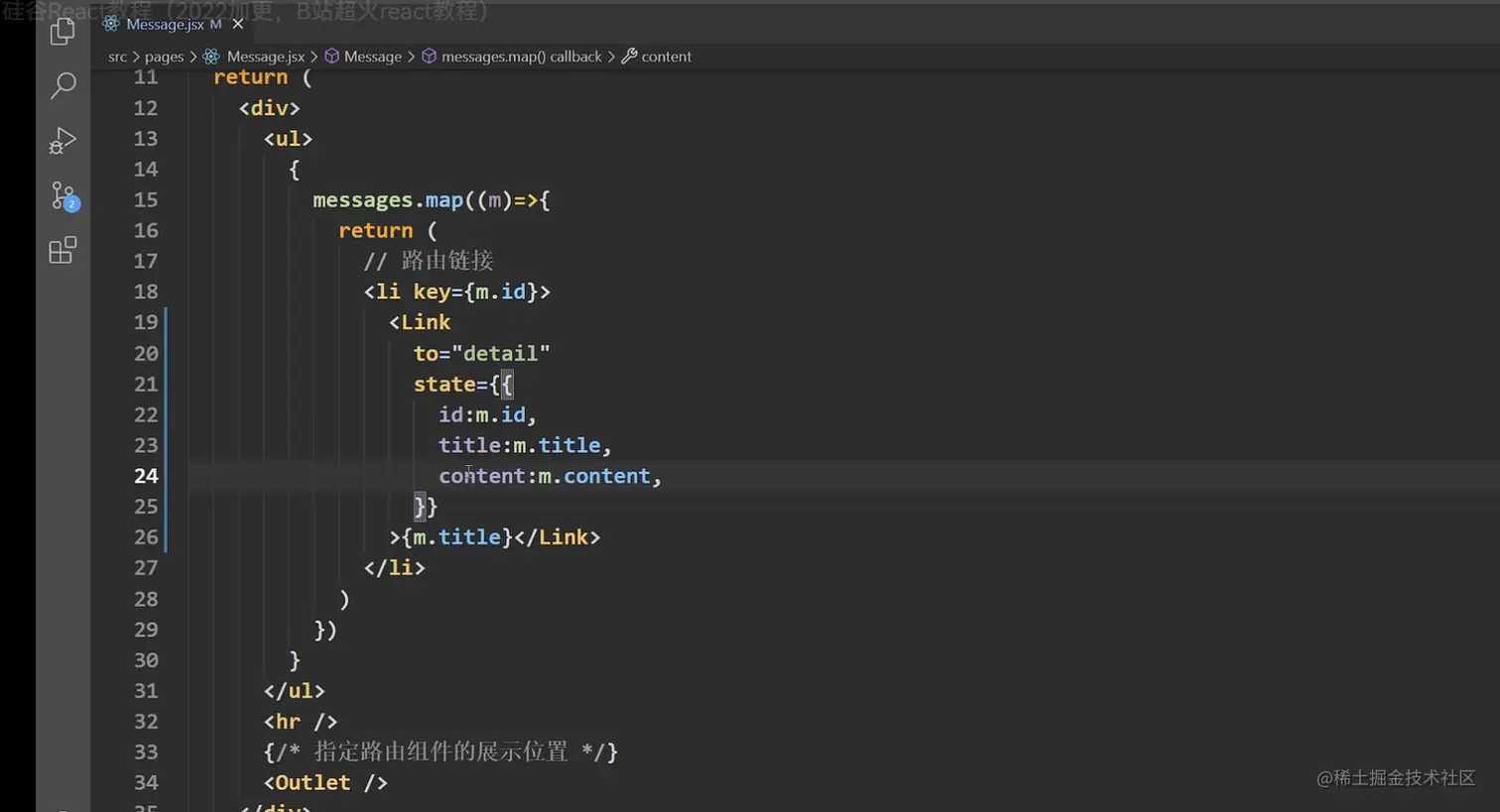Viewport: 1500px width, 812px height.
Task: Click the comment // 路由链接
Action: tap(429, 261)
